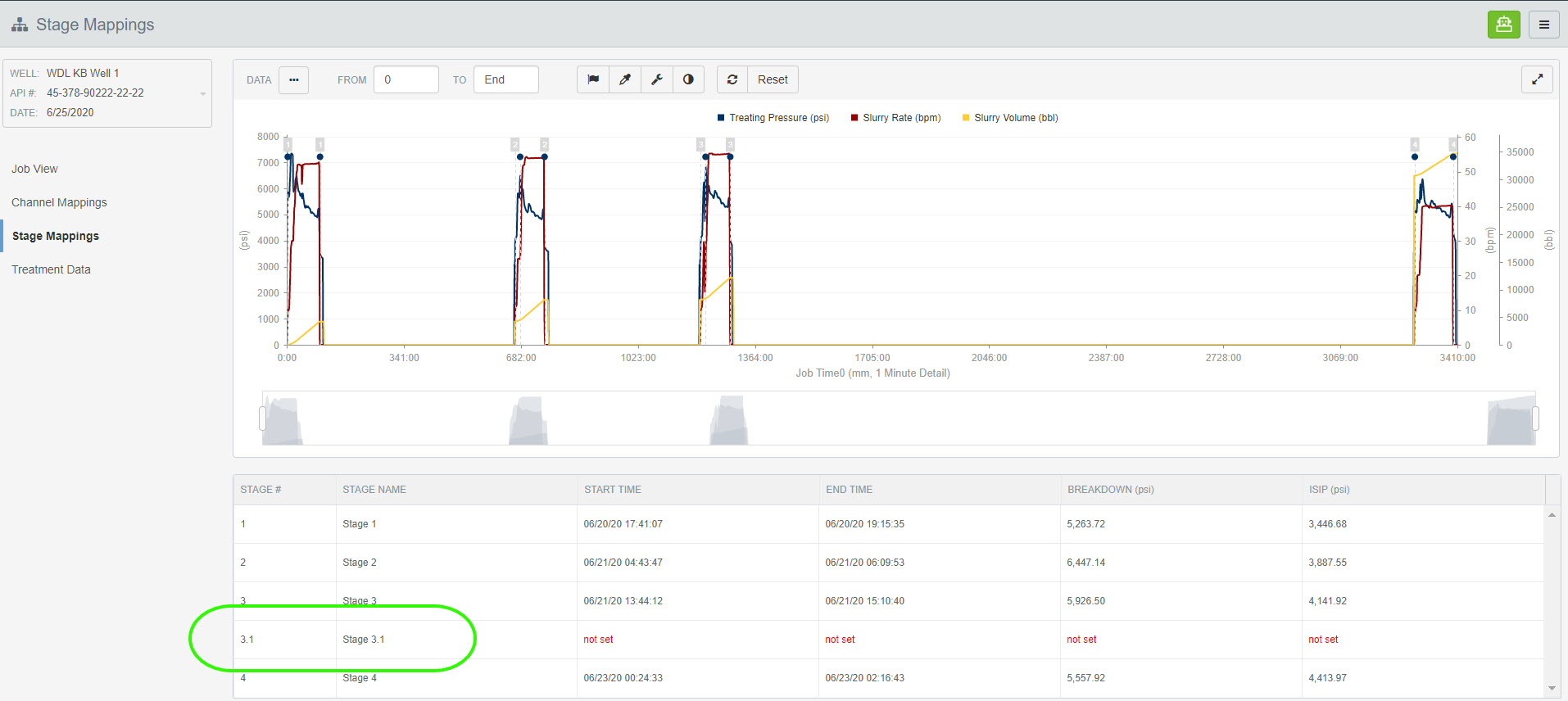
Task: Click the FROM time input field
Action: click(406, 79)
